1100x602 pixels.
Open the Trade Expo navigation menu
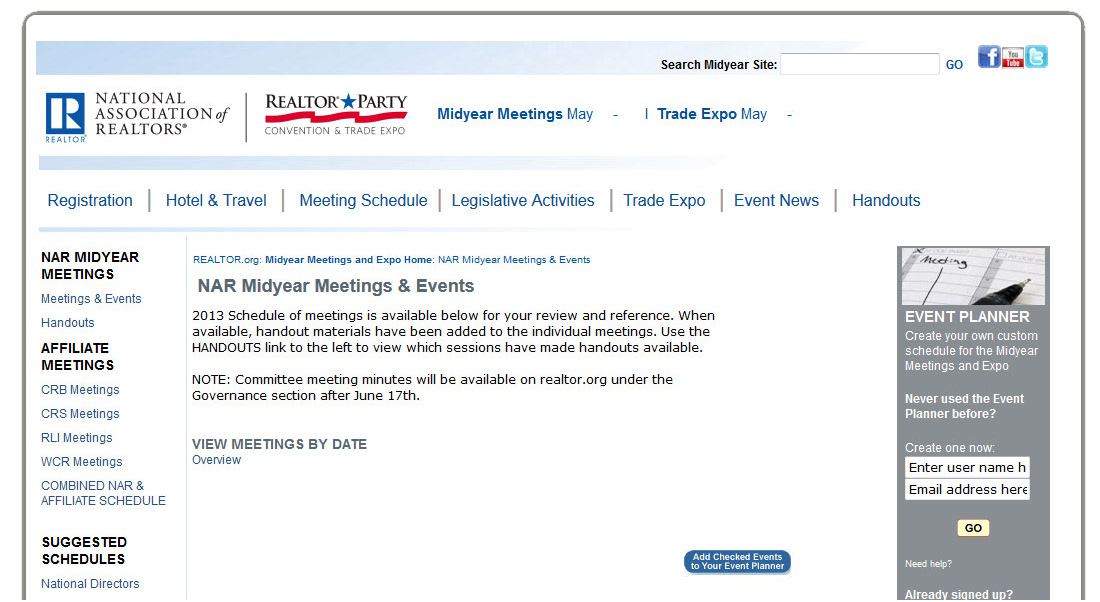(664, 201)
